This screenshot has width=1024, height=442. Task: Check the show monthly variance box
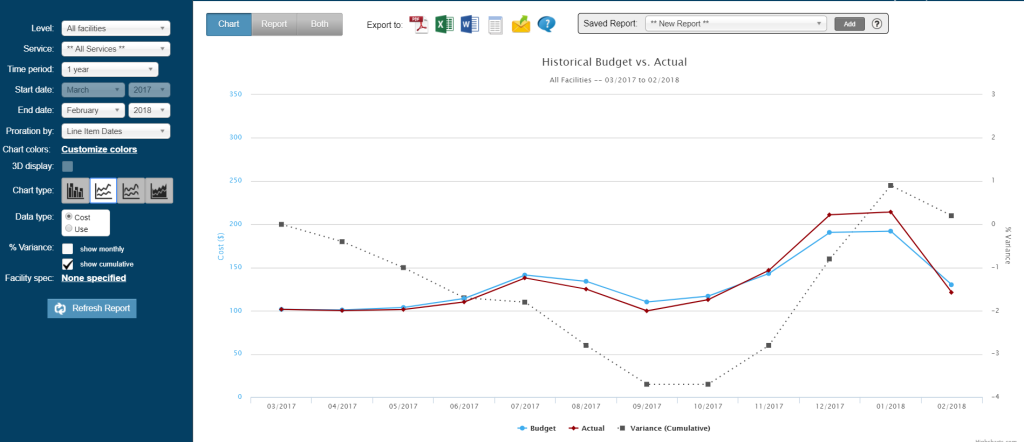67,249
